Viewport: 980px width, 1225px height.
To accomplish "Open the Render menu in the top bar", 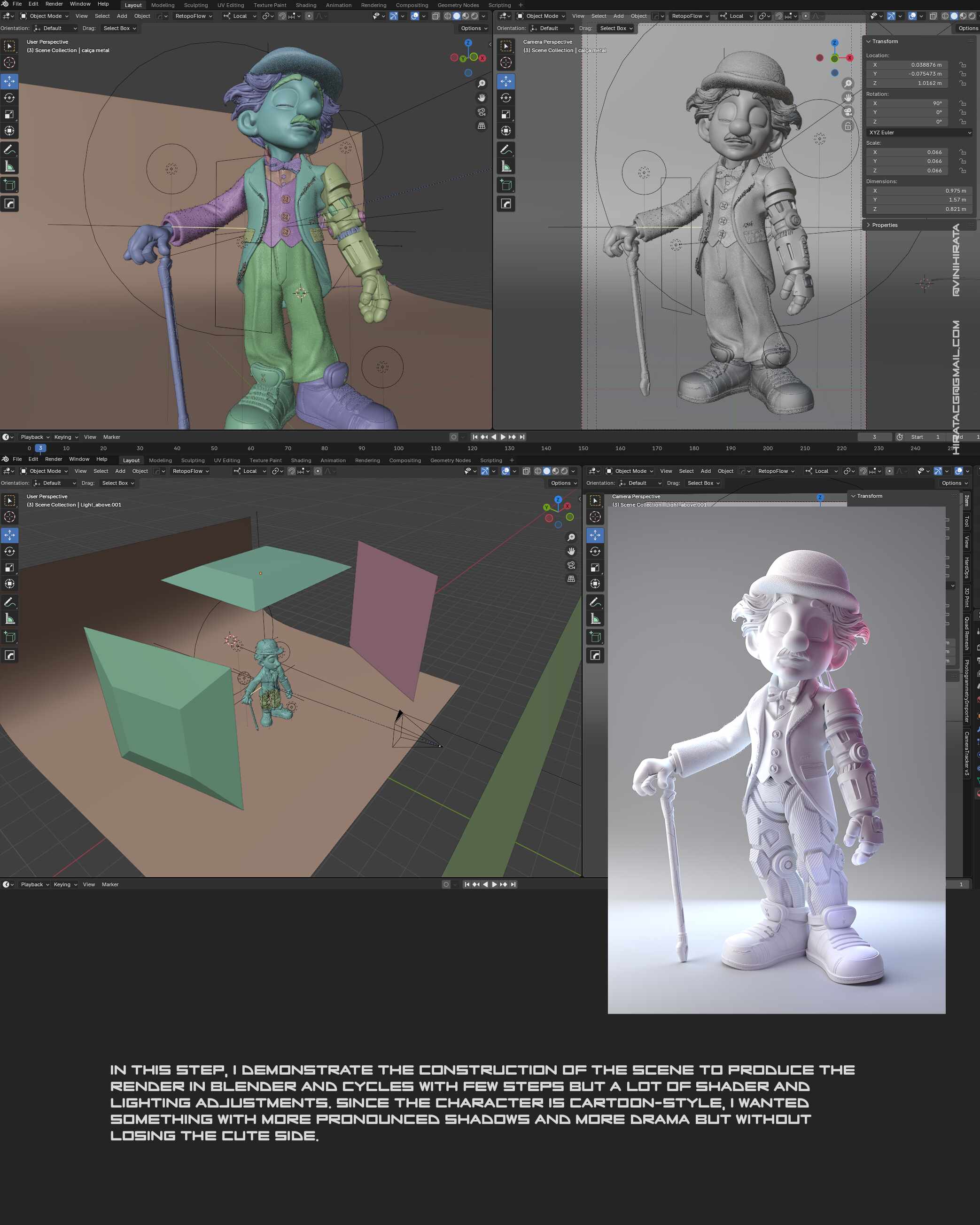I will coord(54,4).
